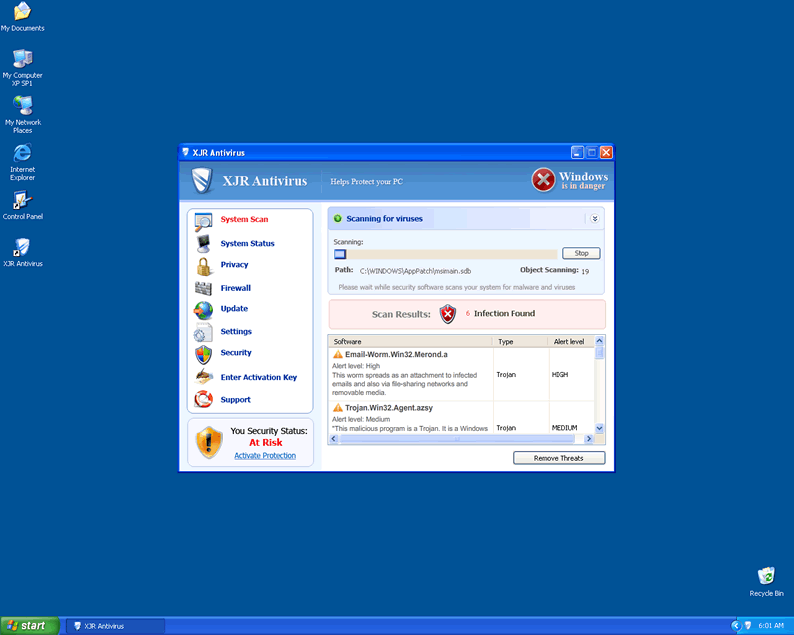Click the System Status monitor icon
Image resolution: width=794 pixels, height=635 pixels.
point(203,243)
